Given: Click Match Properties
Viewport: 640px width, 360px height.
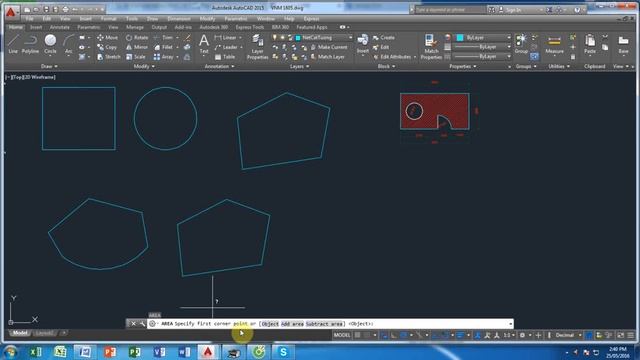Looking at the screenshot, I should pos(431,47).
